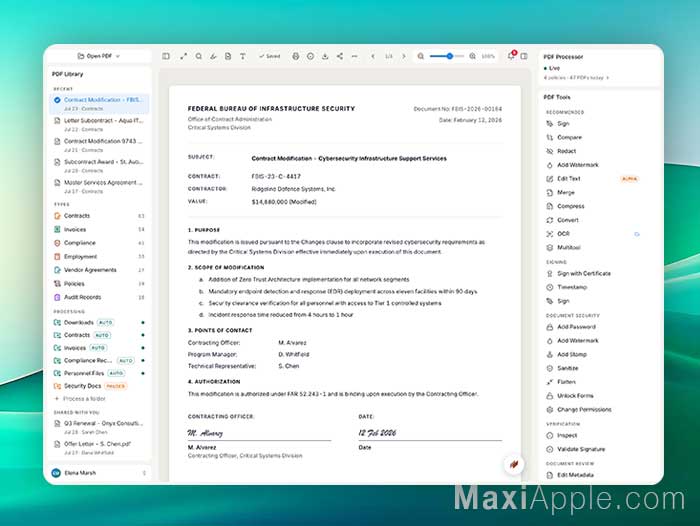Open Q3 Renewal - Onyx Consulting shared file
700x526 pixels.
99,427
